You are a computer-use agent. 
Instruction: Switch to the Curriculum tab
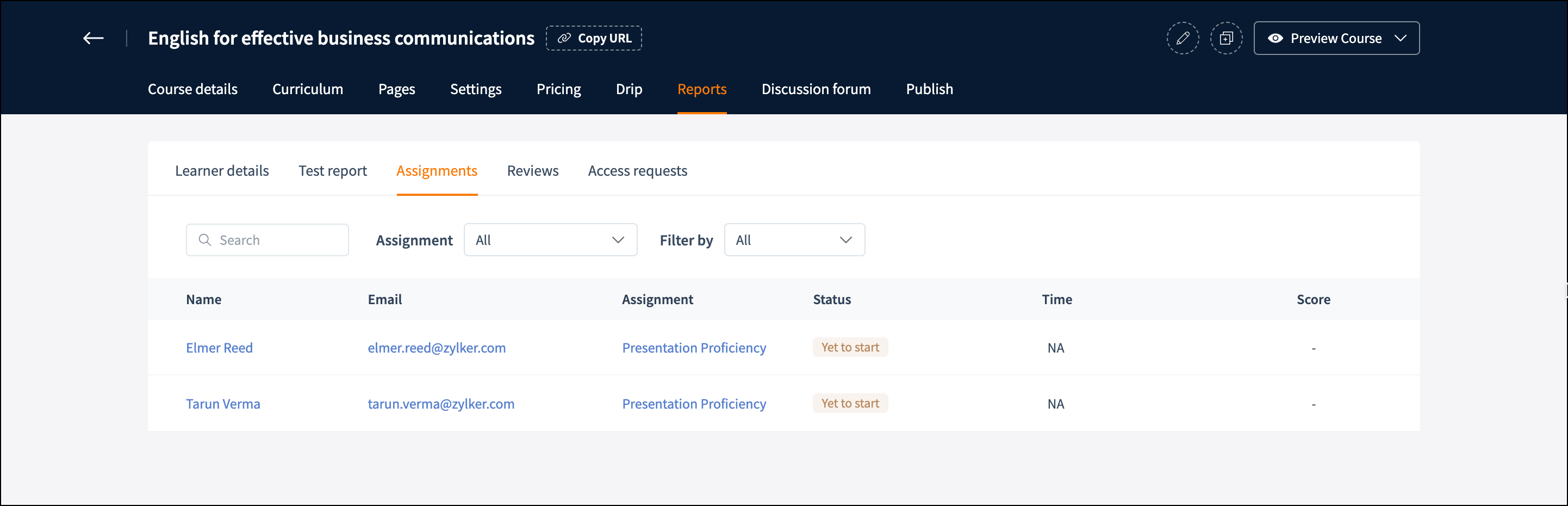coord(307,89)
